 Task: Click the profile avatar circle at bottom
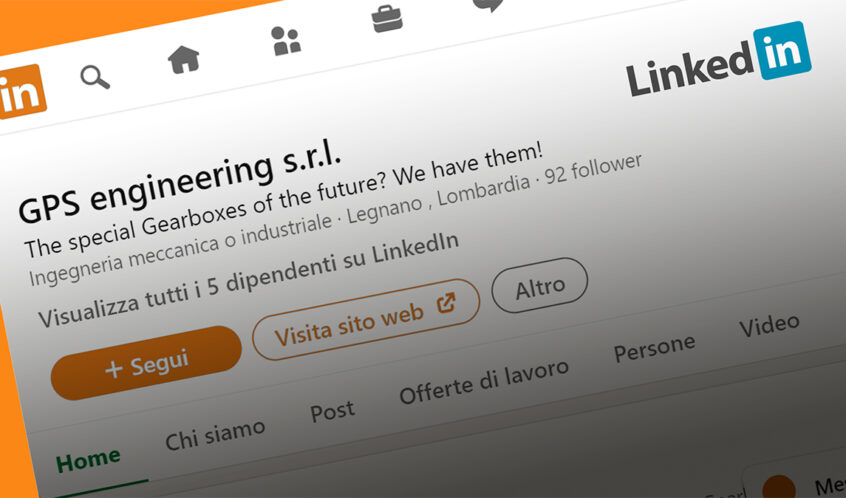click(779, 487)
